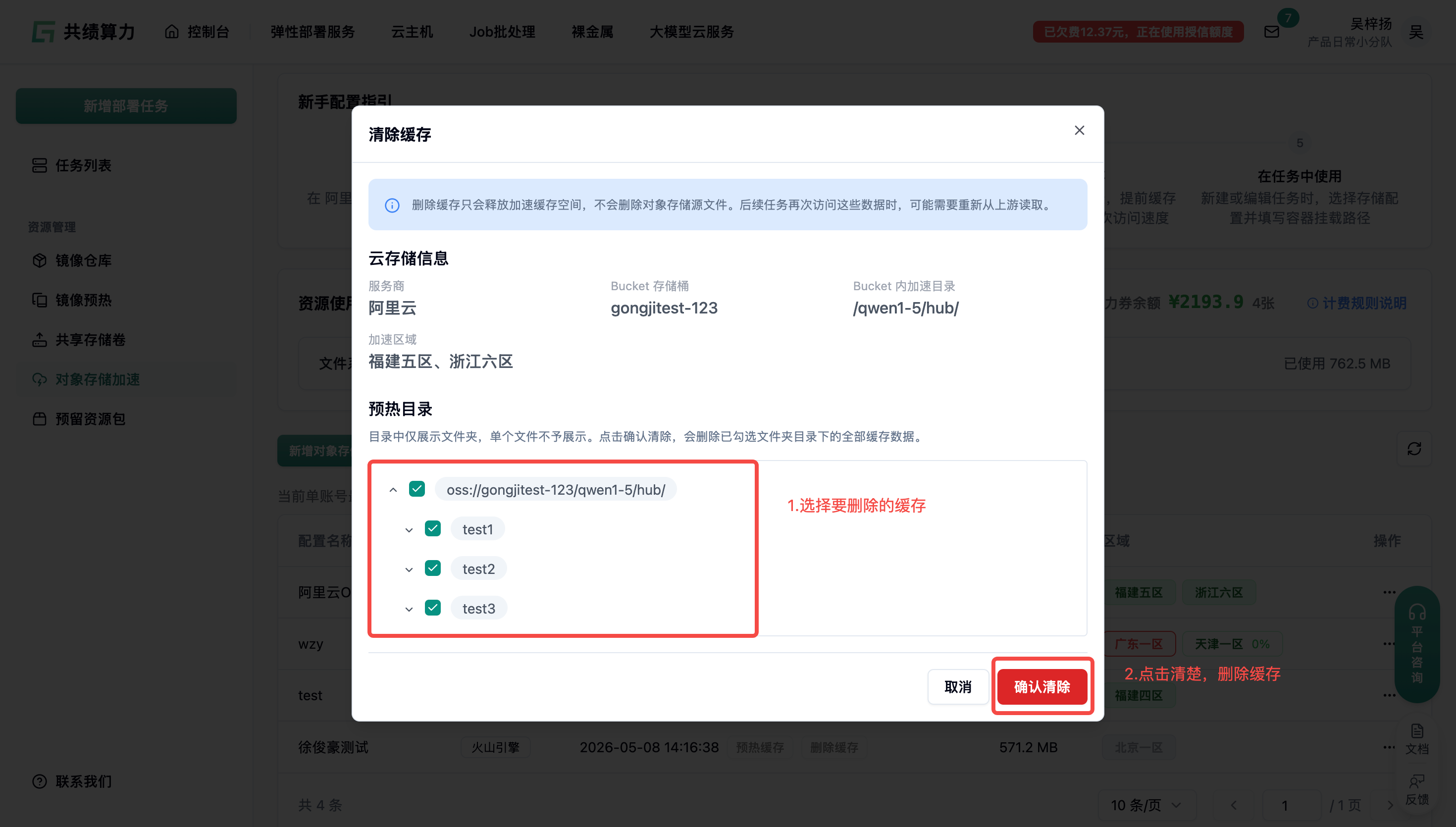Click the 确认清除 button
This screenshot has height=827, width=1456.
click(x=1042, y=687)
